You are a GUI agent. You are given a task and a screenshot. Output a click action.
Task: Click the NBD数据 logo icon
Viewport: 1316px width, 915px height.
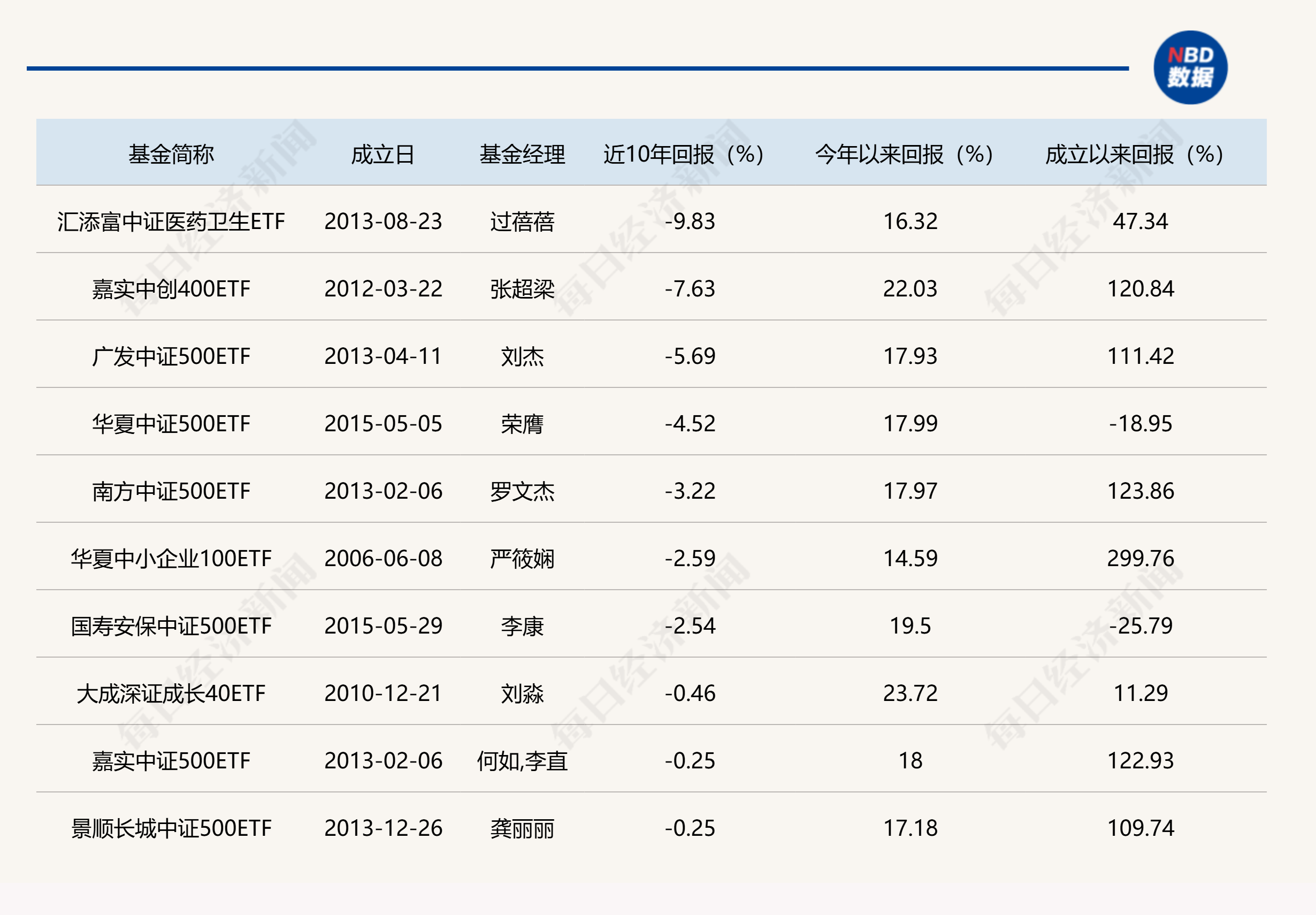pyautogui.click(x=1190, y=67)
